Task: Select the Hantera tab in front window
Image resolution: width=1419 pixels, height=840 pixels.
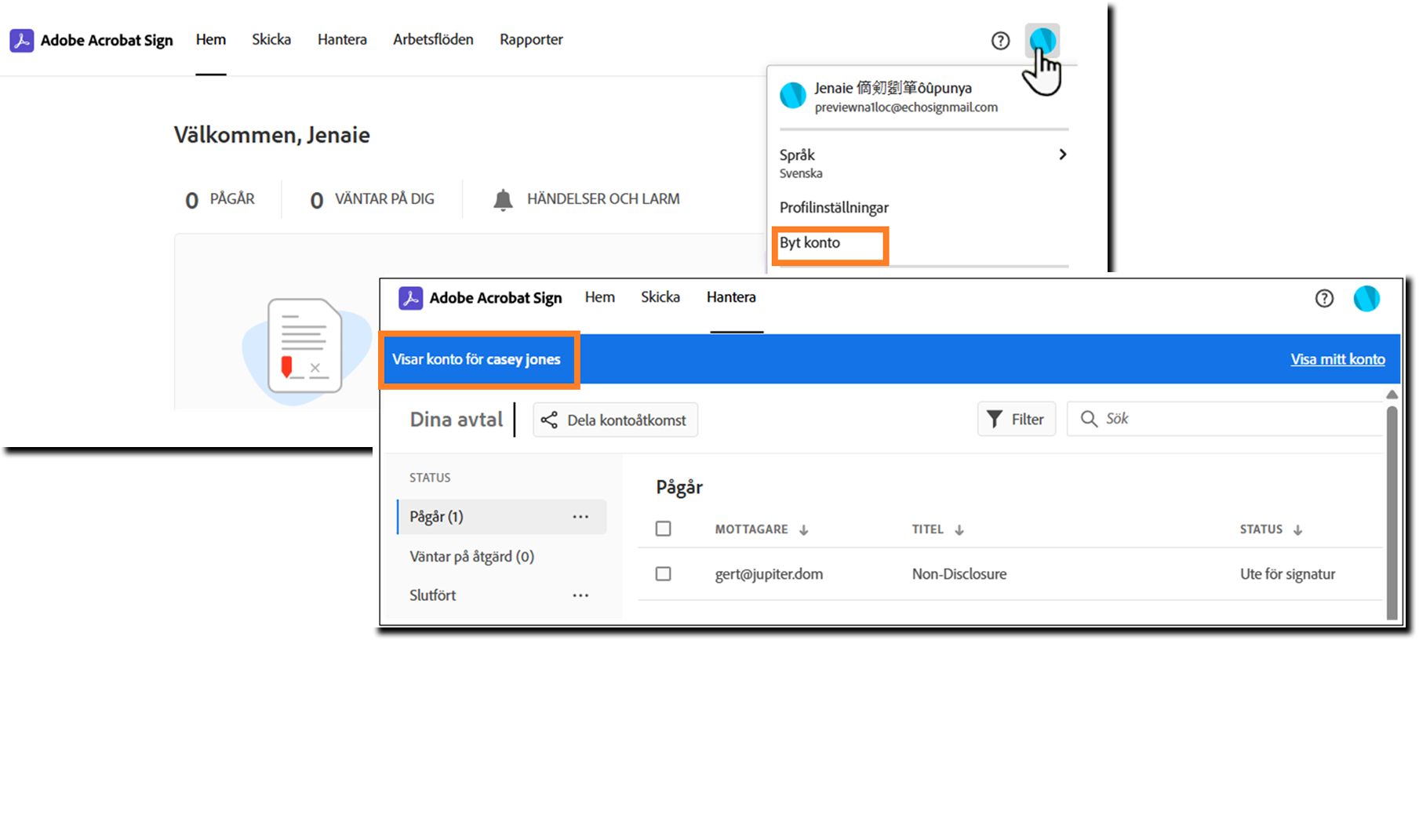Action: click(x=731, y=297)
